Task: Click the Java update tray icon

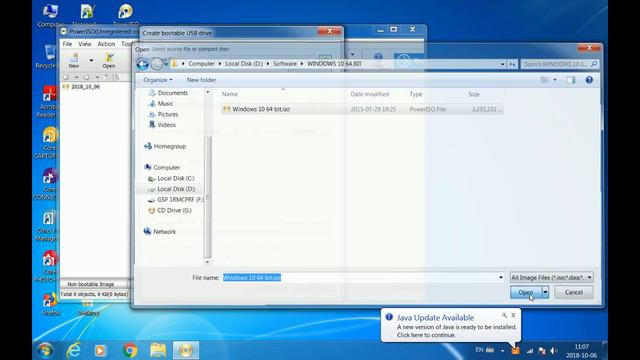Action: pos(516,351)
